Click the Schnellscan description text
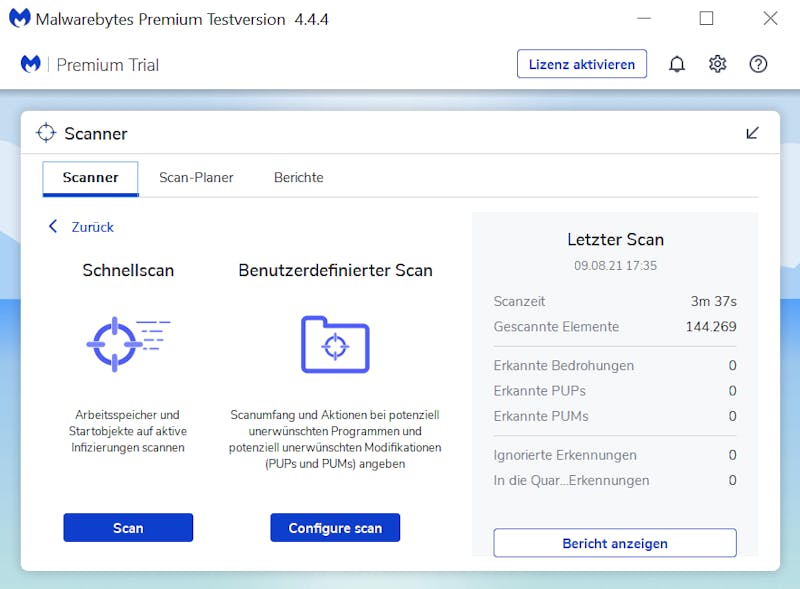This screenshot has width=800, height=589. click(128, 431)
